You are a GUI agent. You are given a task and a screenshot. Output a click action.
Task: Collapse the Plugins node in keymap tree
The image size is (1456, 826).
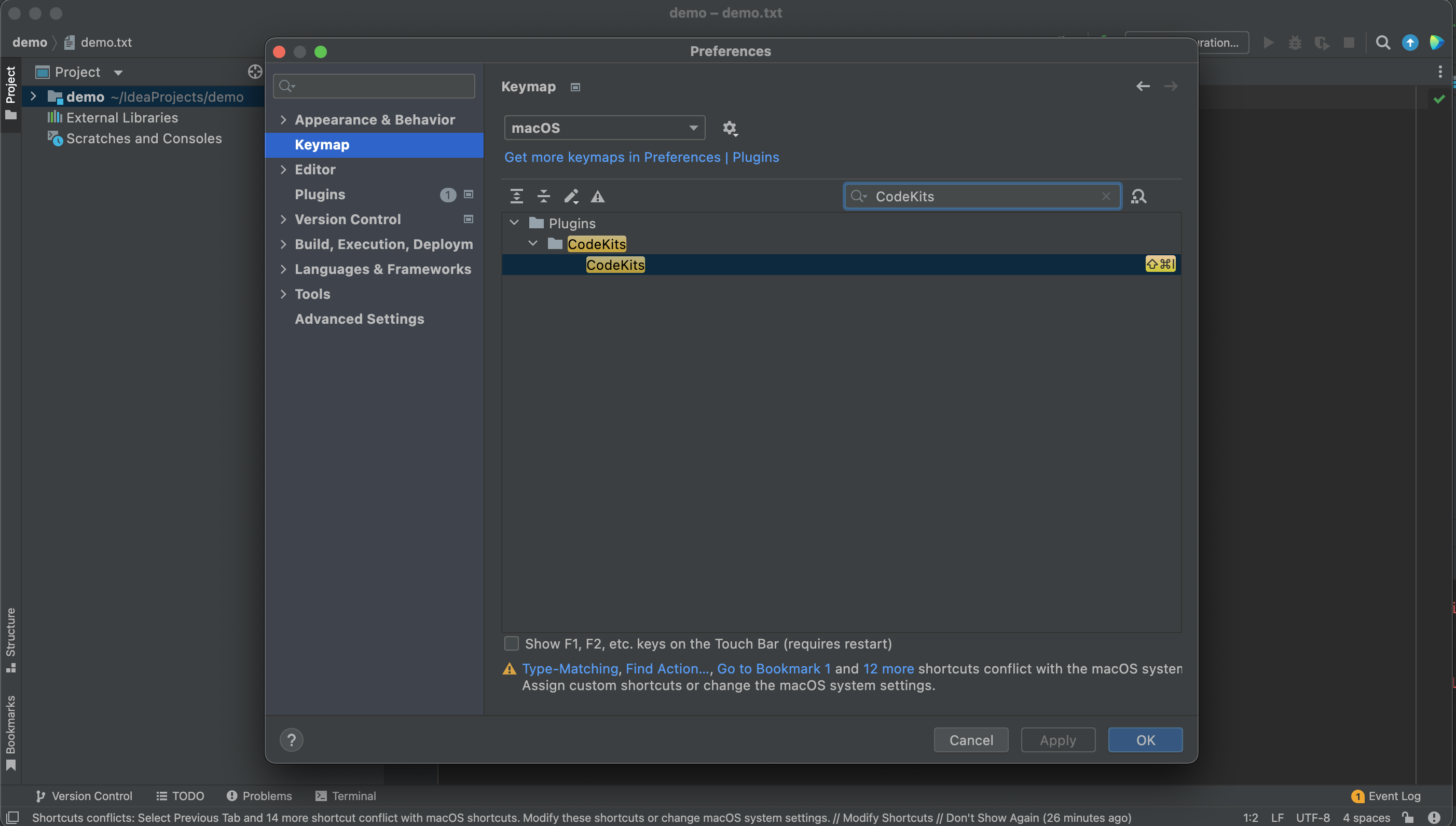tap(514, 223)
